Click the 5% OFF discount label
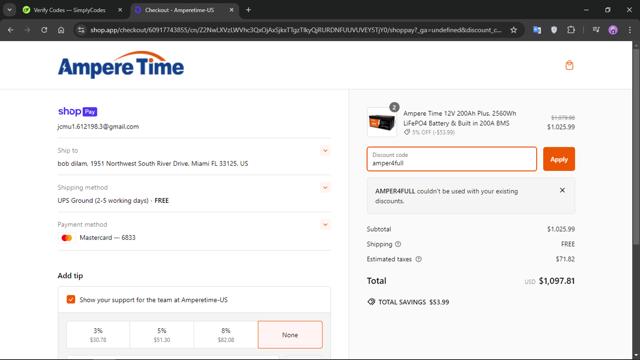Screen dimensions: 640x360 point(429,132)
